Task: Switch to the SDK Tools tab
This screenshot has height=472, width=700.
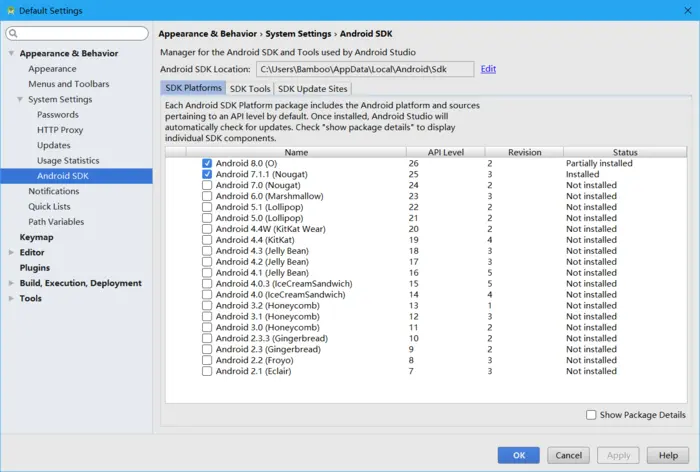Action: (250, 89)
